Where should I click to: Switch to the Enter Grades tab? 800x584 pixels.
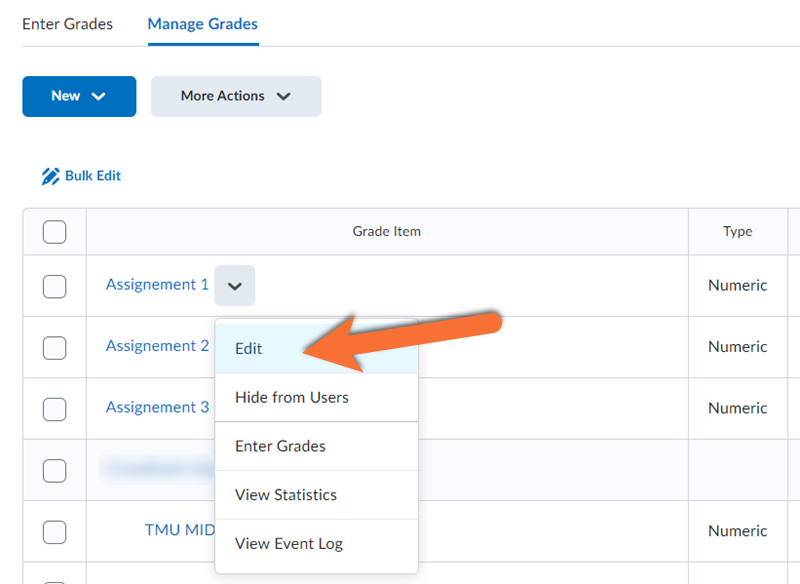pos(67,24)
